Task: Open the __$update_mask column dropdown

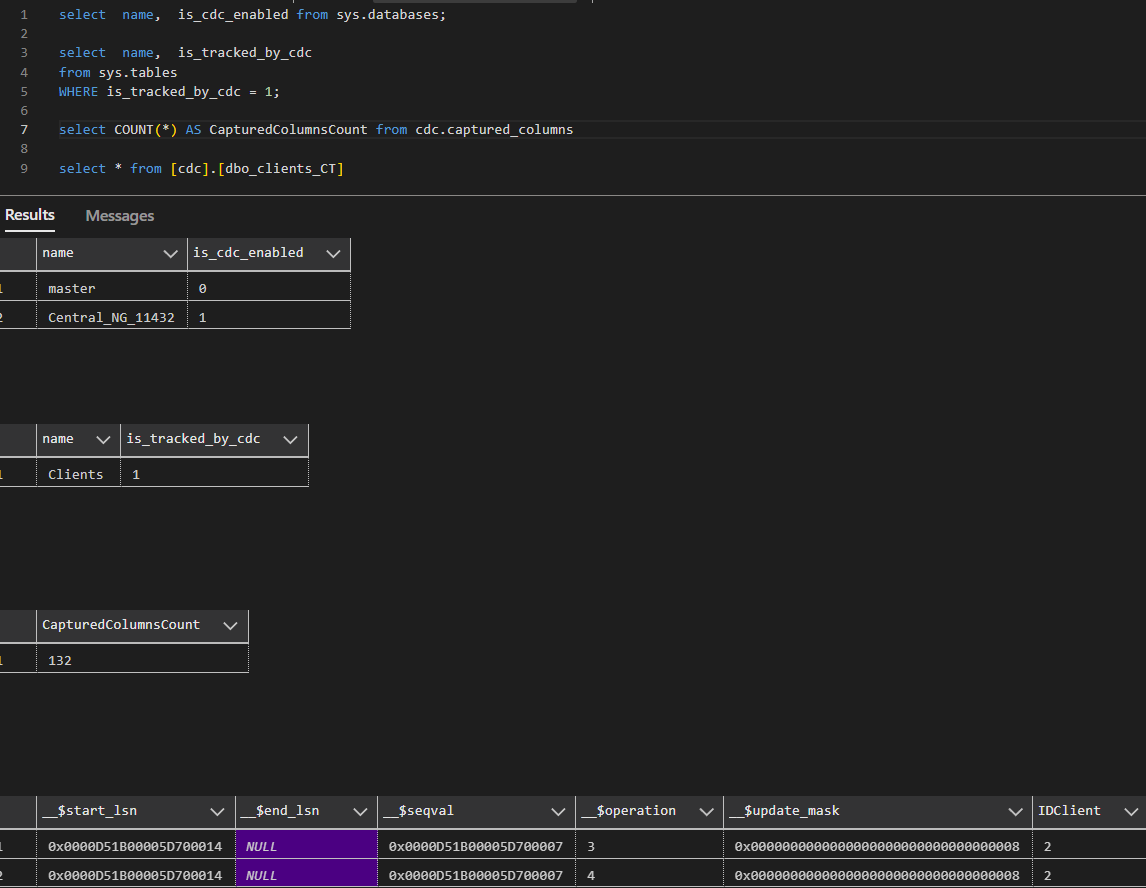Action: pyautogui.click(x=1013, y=811)
